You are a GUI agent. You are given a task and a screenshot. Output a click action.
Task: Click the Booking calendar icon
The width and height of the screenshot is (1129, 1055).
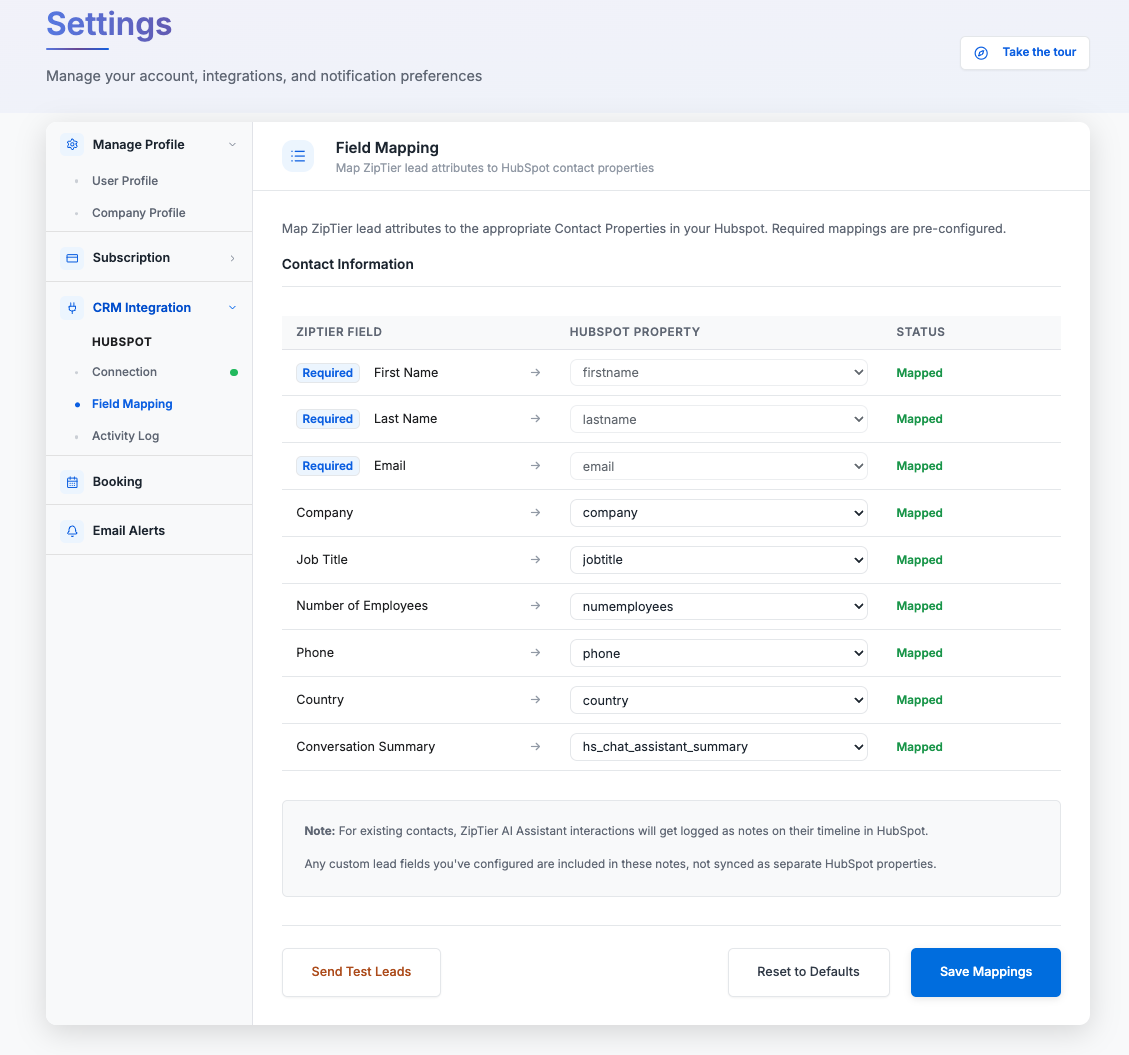click(x=72, y=482)
